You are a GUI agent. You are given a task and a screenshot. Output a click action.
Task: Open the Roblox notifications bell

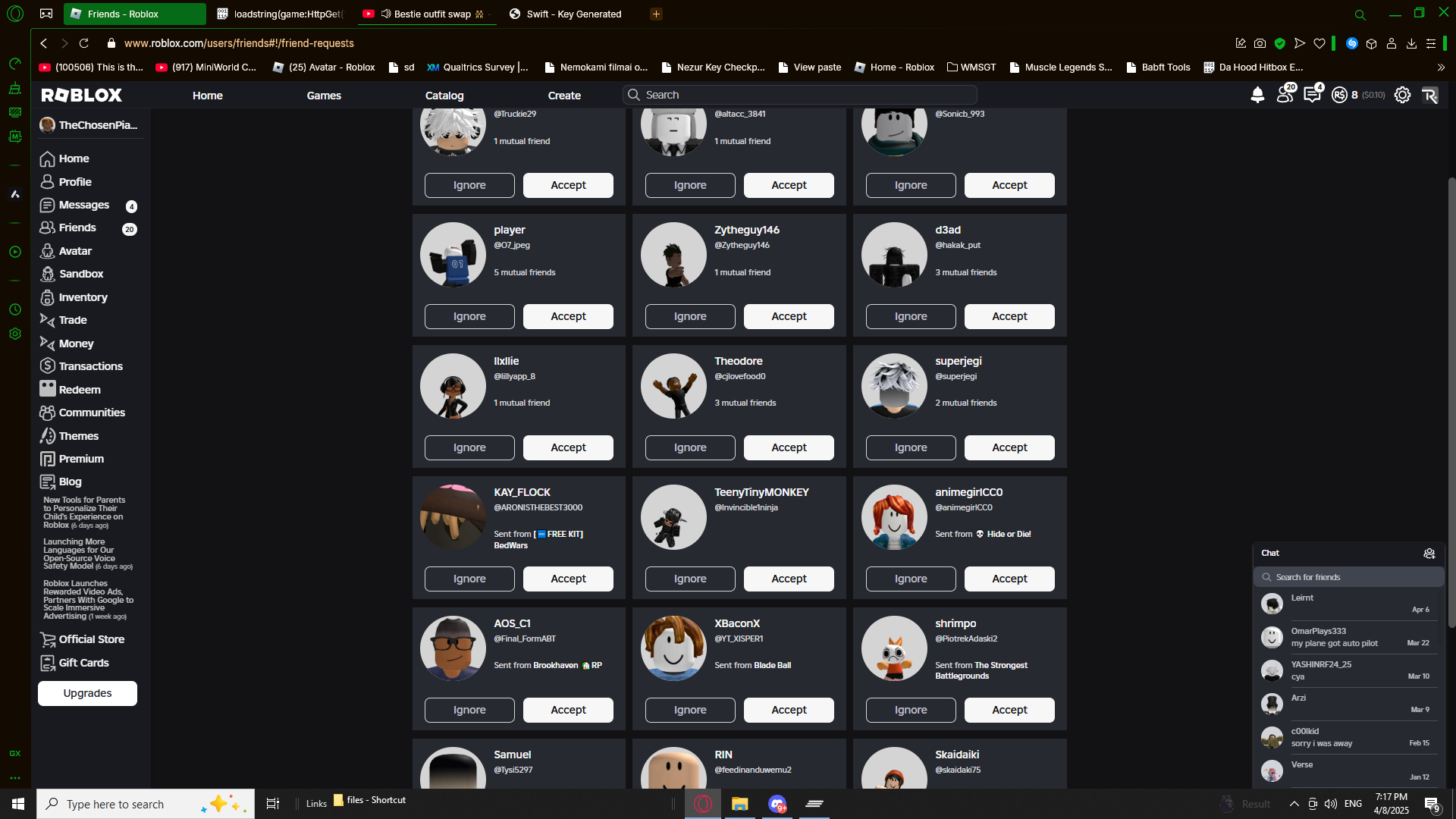(1257, 95)
